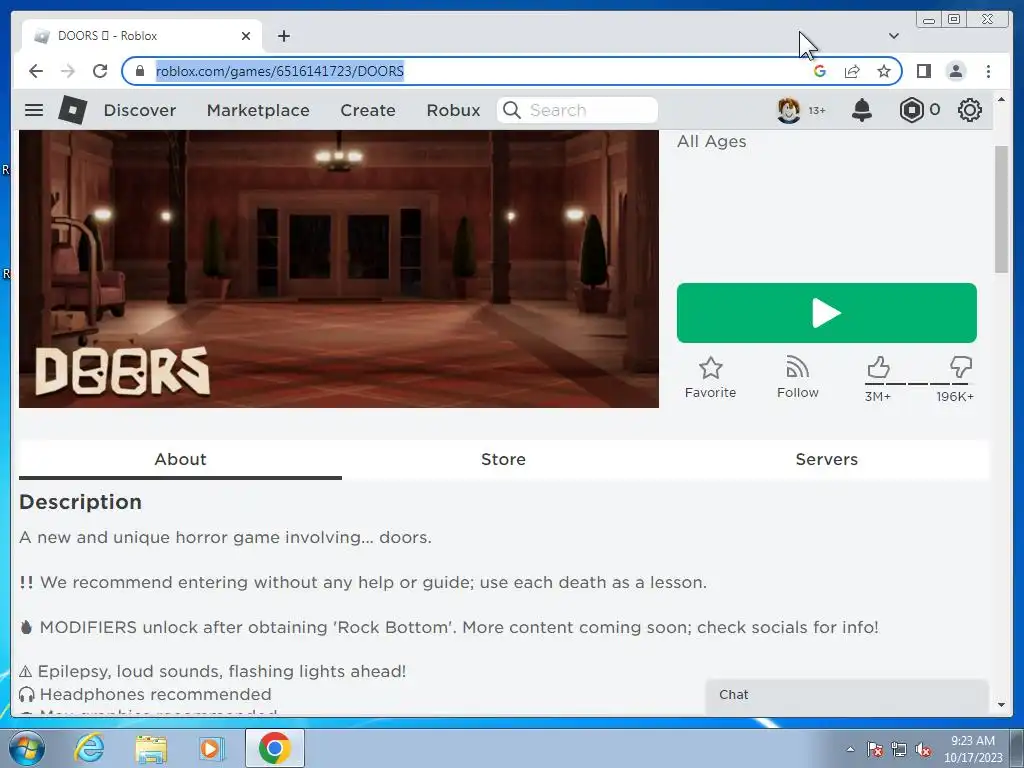Image resolution: width=1024 pixels, height=768 pixels.
Task: Play the DOORS game
Action: coord(826,313)
